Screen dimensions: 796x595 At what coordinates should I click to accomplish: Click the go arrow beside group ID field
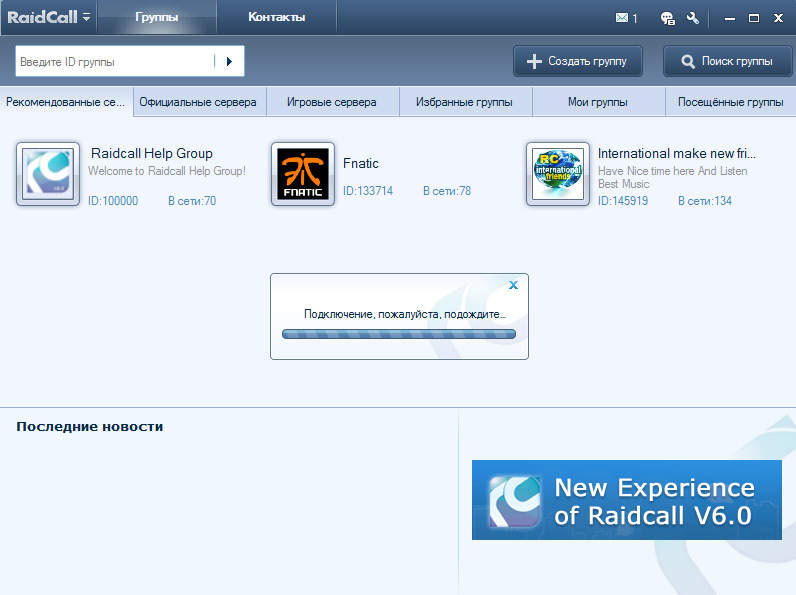click(x=229, y=61)
